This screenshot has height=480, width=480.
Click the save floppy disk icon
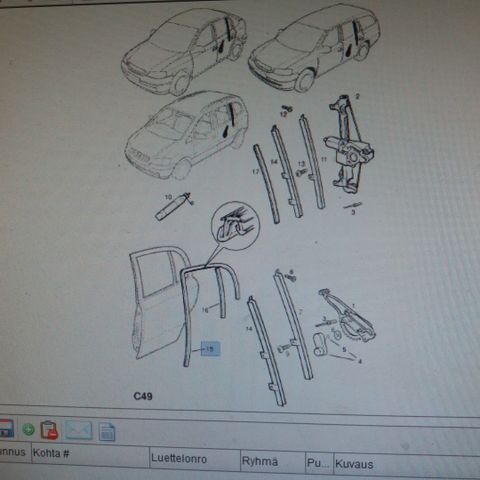tap(6, 428)
